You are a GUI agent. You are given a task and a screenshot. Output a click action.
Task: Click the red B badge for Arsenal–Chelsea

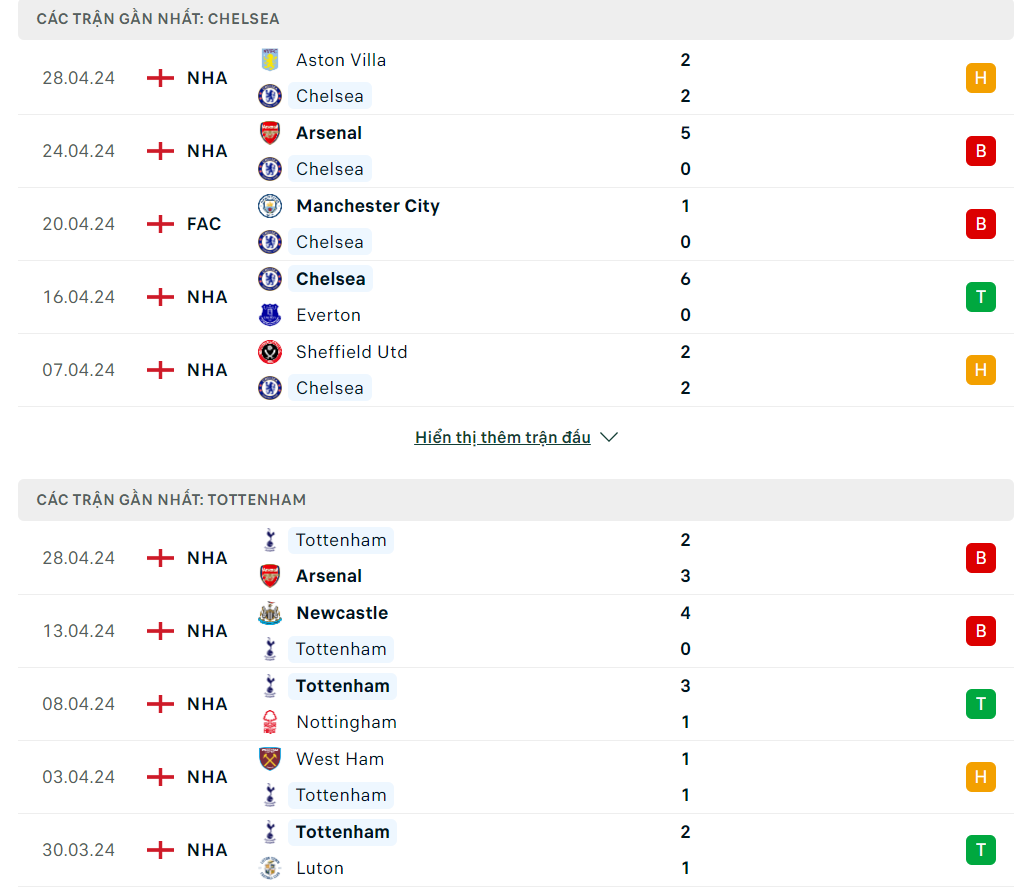tap(980, 151)
